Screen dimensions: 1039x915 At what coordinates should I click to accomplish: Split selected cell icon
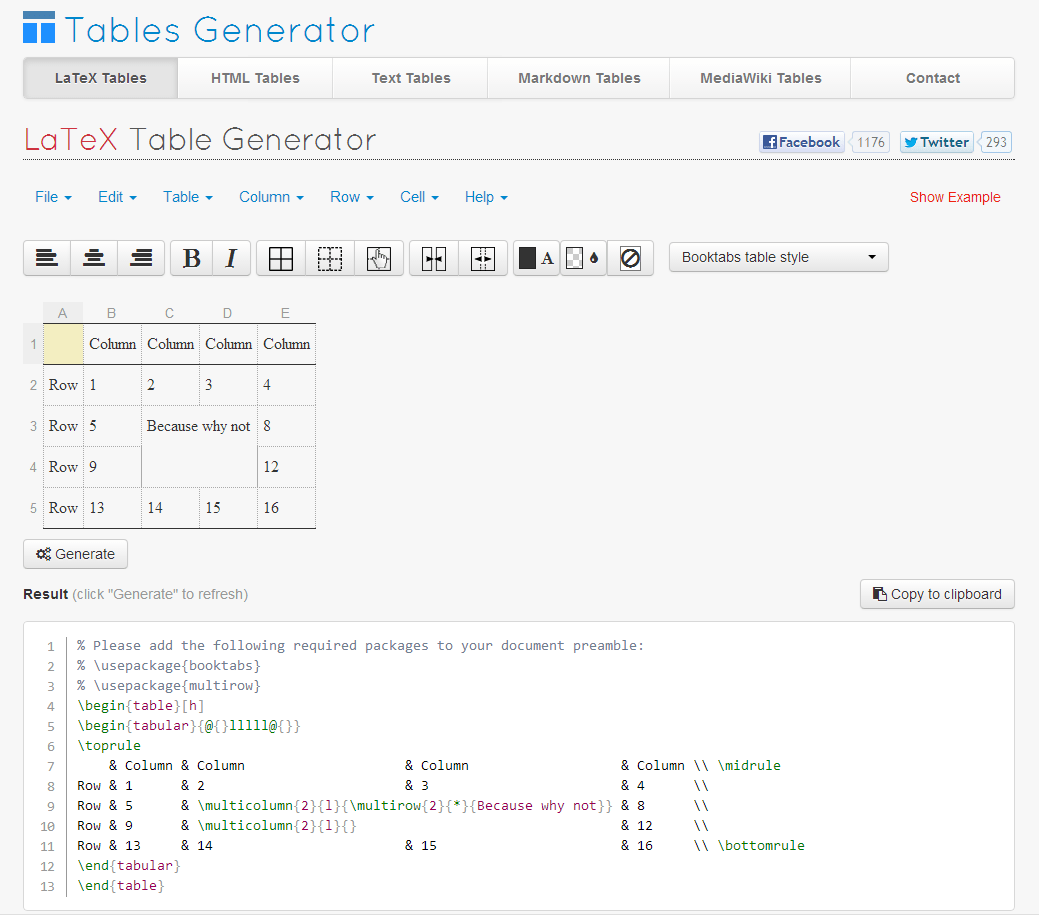483,258
